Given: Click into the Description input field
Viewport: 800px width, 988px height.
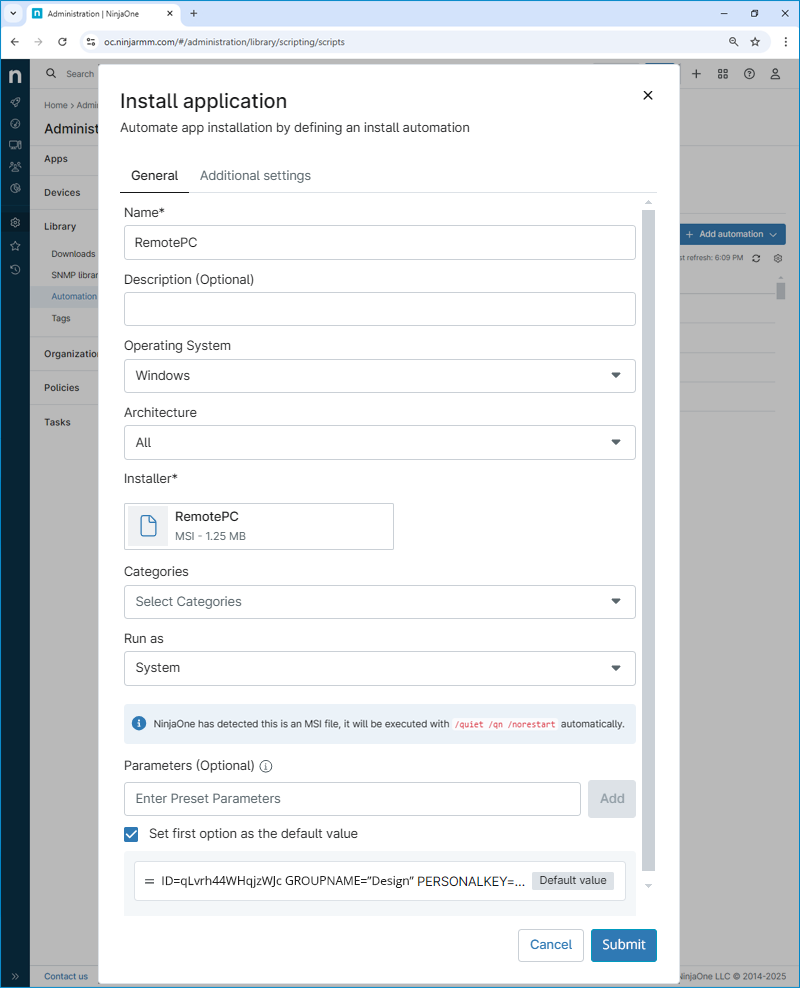Looking at the screenshot, I should click(380, 309).
